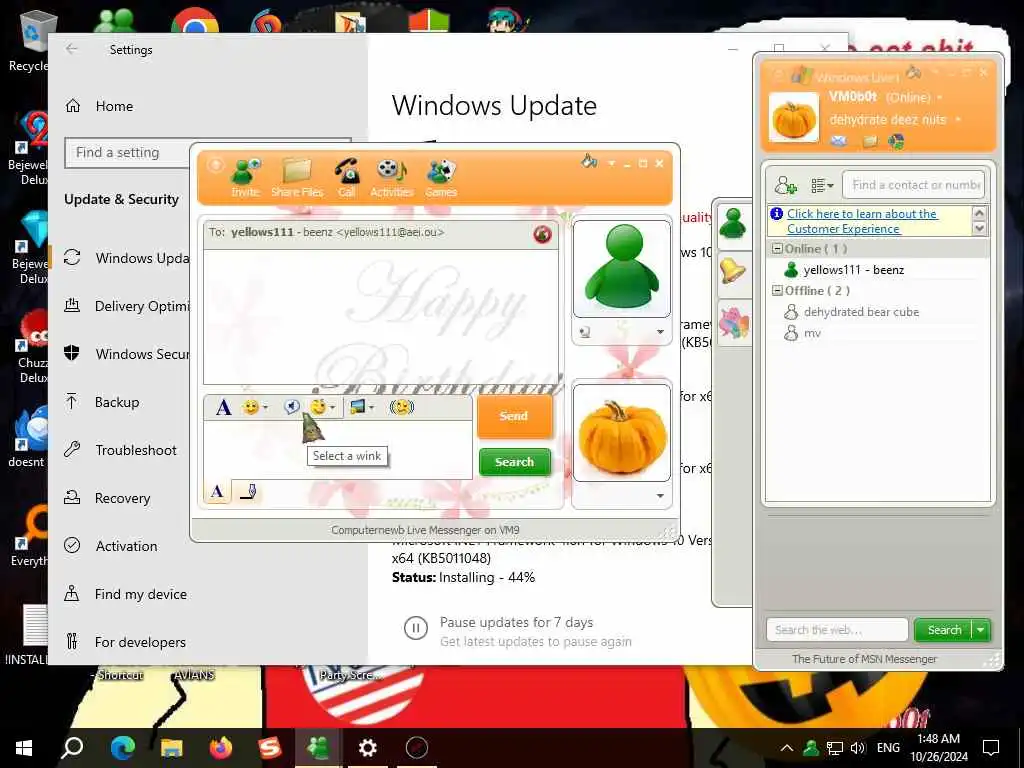Click the folder icon under personal message

[x=869, y=140]
